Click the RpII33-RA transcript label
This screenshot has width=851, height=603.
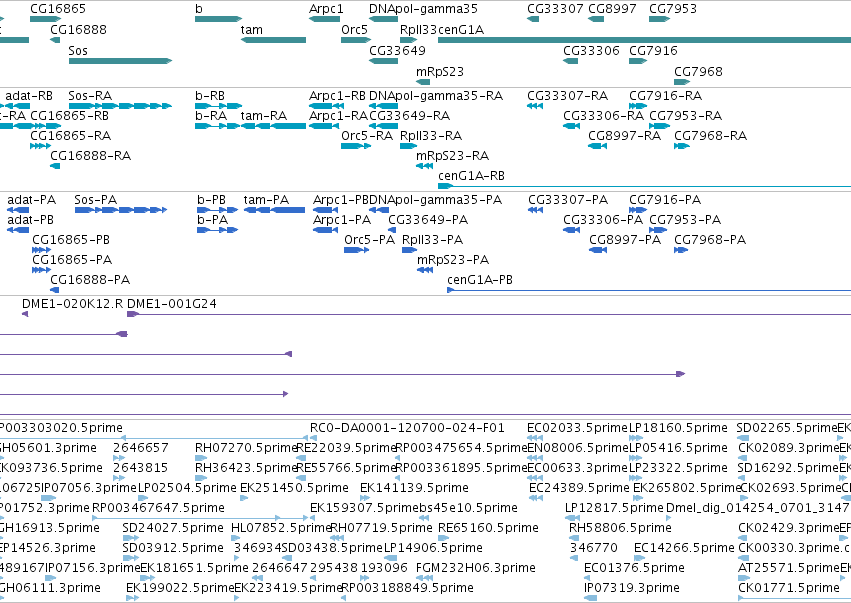431,136
